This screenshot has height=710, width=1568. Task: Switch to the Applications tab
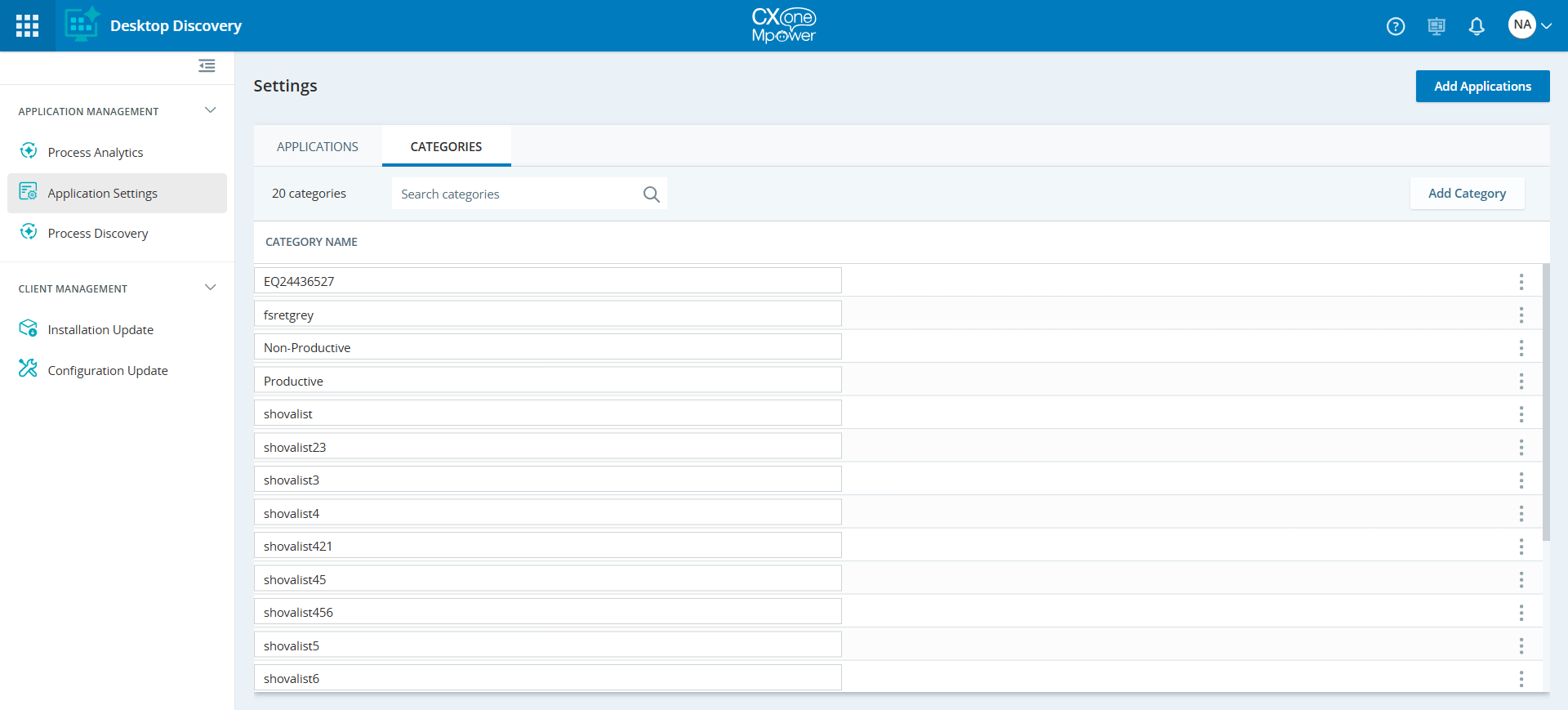point(317,147)
